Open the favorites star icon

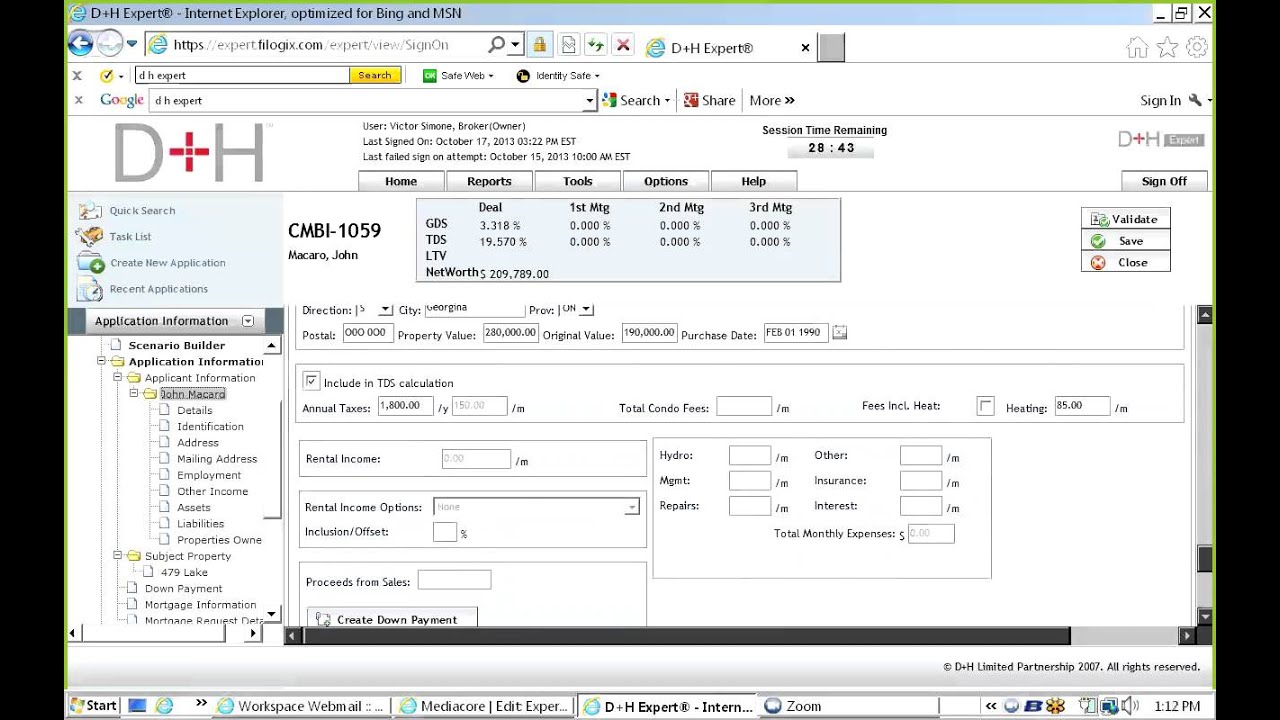1167,47
